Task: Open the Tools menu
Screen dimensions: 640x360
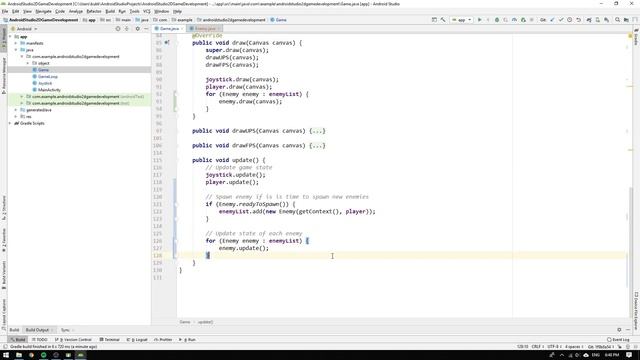Action: point(134,11)
